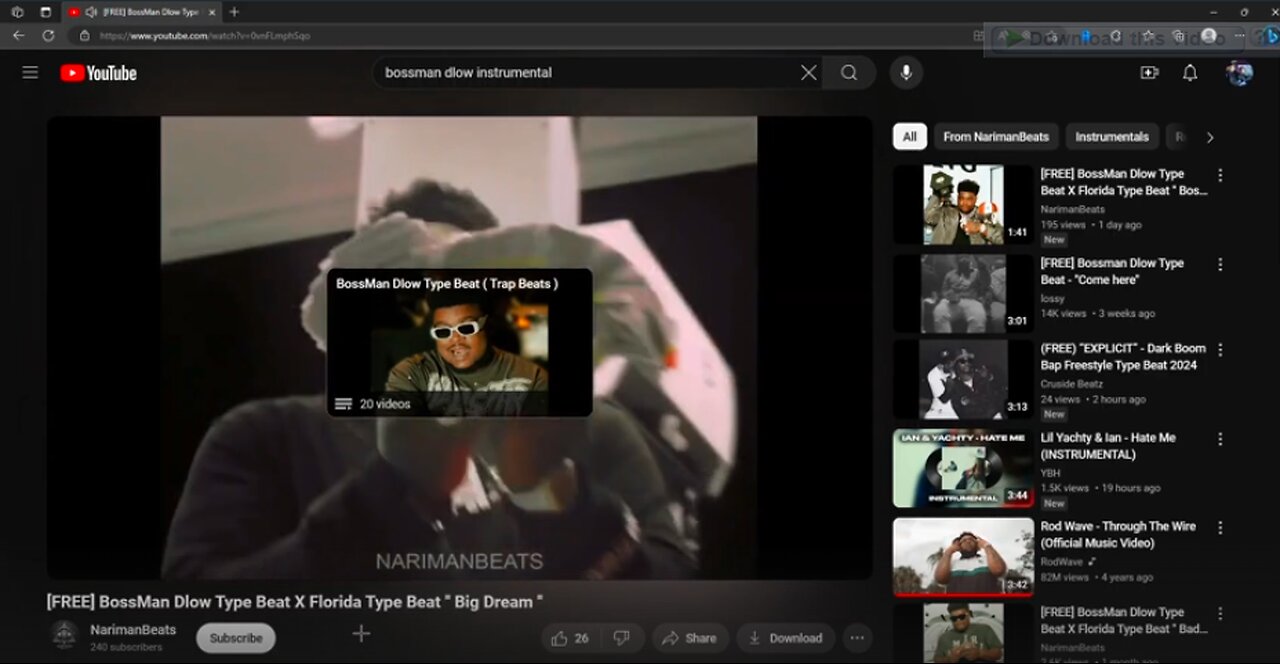This screenshot has width=1280, height=664.
Task: Open the Create video menu
Action: point(1149,73)
